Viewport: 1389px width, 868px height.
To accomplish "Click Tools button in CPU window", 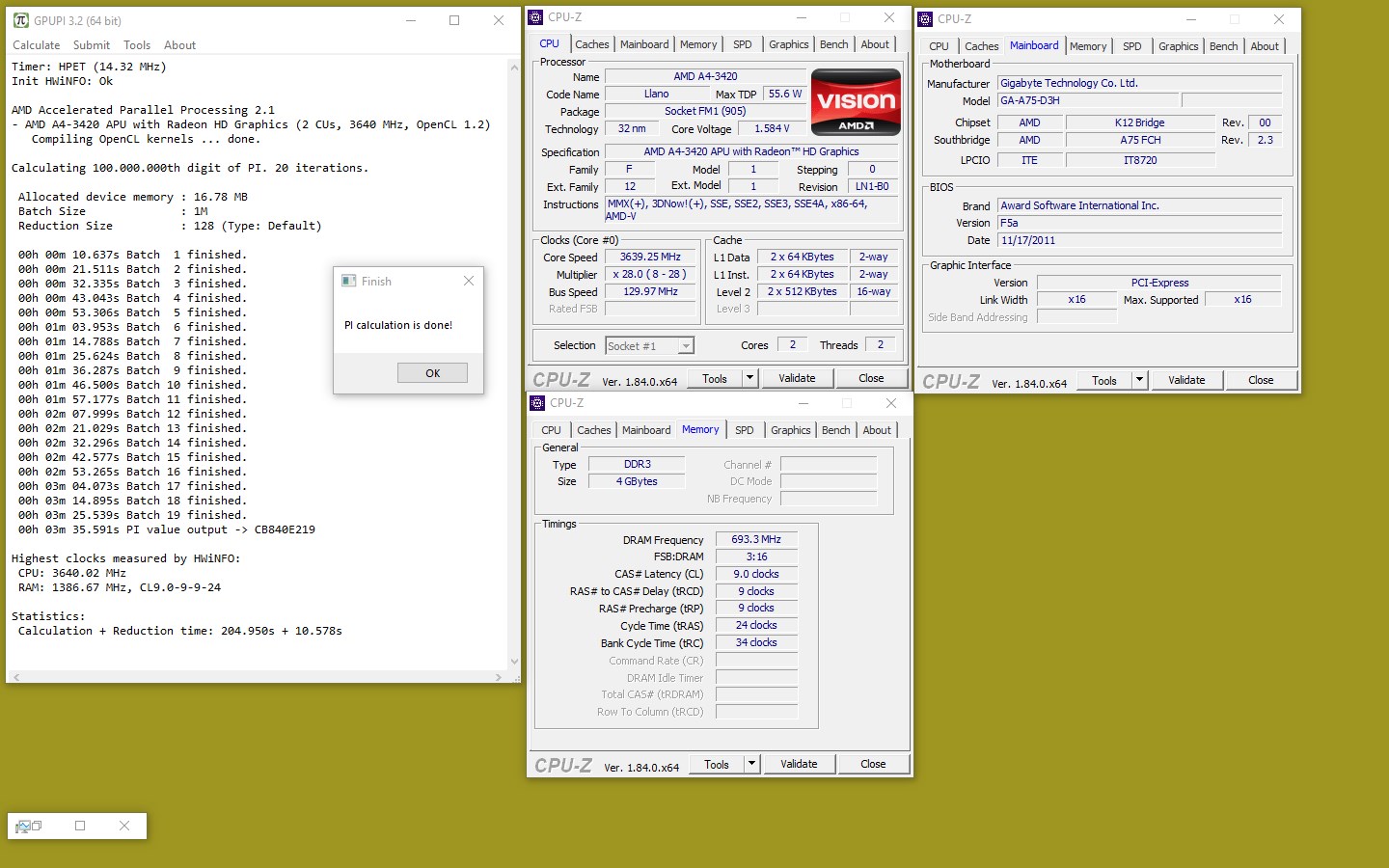I will click(x=715, y=379).
